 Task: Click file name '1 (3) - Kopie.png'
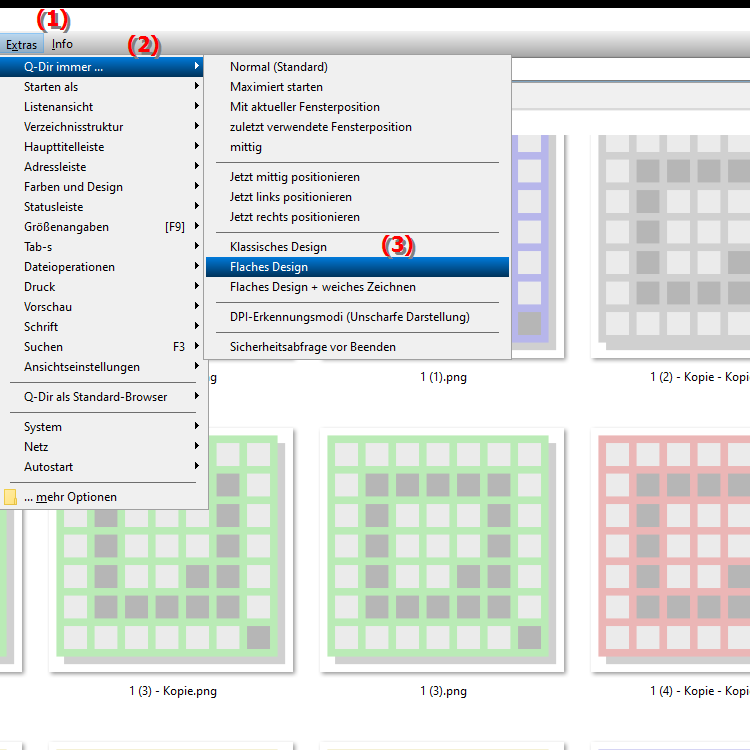coord(173,691)
